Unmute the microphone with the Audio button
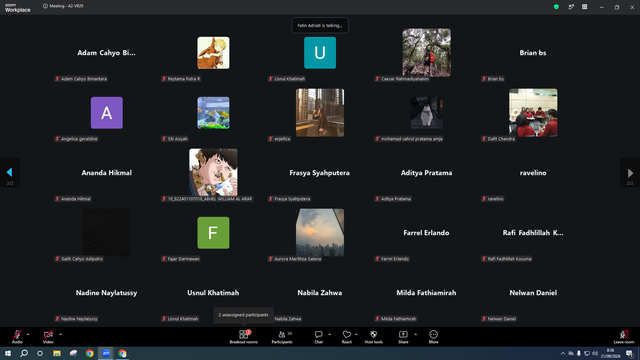 [17, 337]
